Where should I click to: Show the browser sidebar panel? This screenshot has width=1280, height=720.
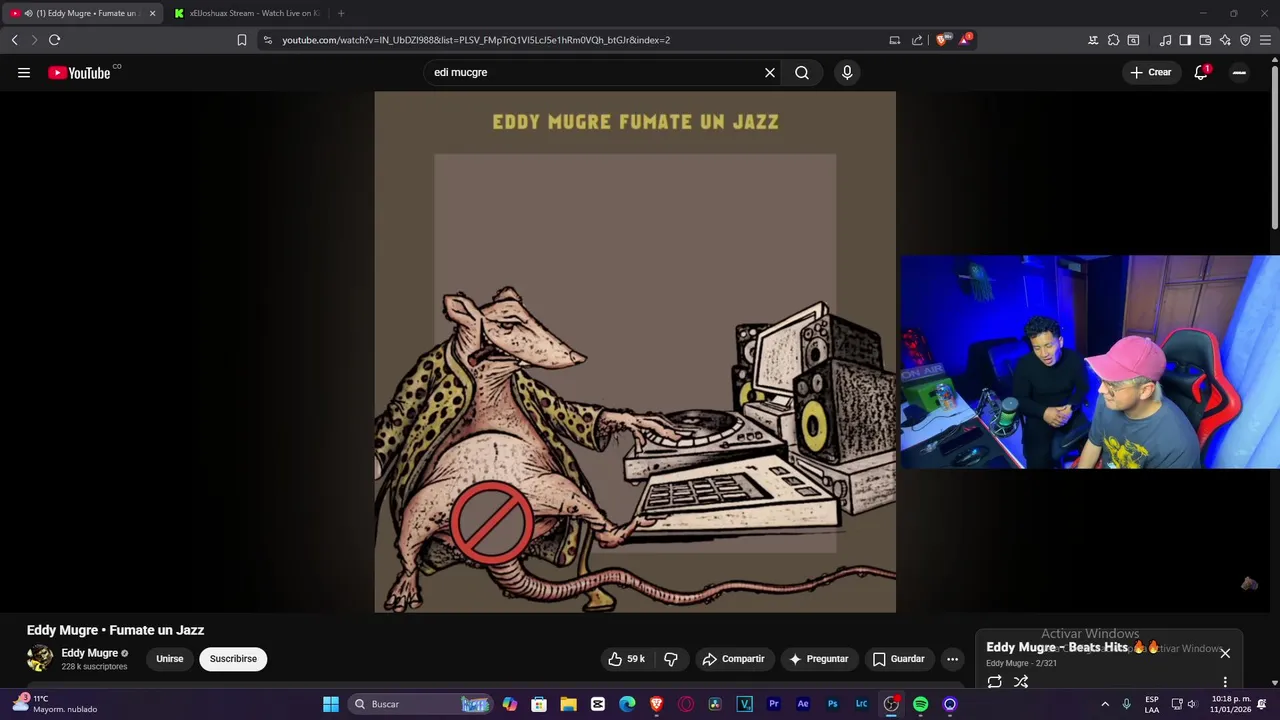pos(1185,40)
